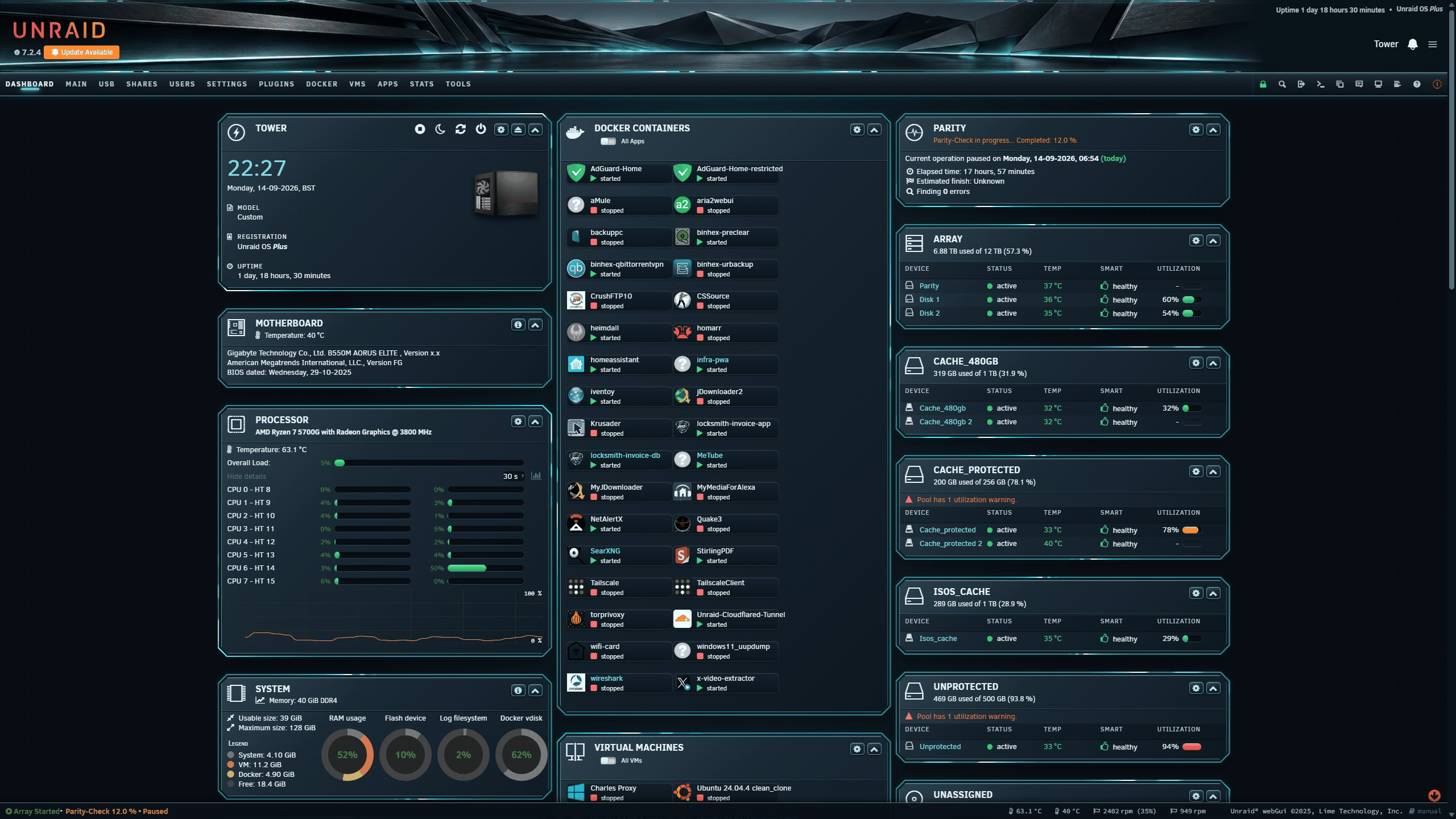Image resolution: width=1456 pixels, height=819 pixels.
Task: Click the logout icon in top toolbar
Action: pos(1301,84)
